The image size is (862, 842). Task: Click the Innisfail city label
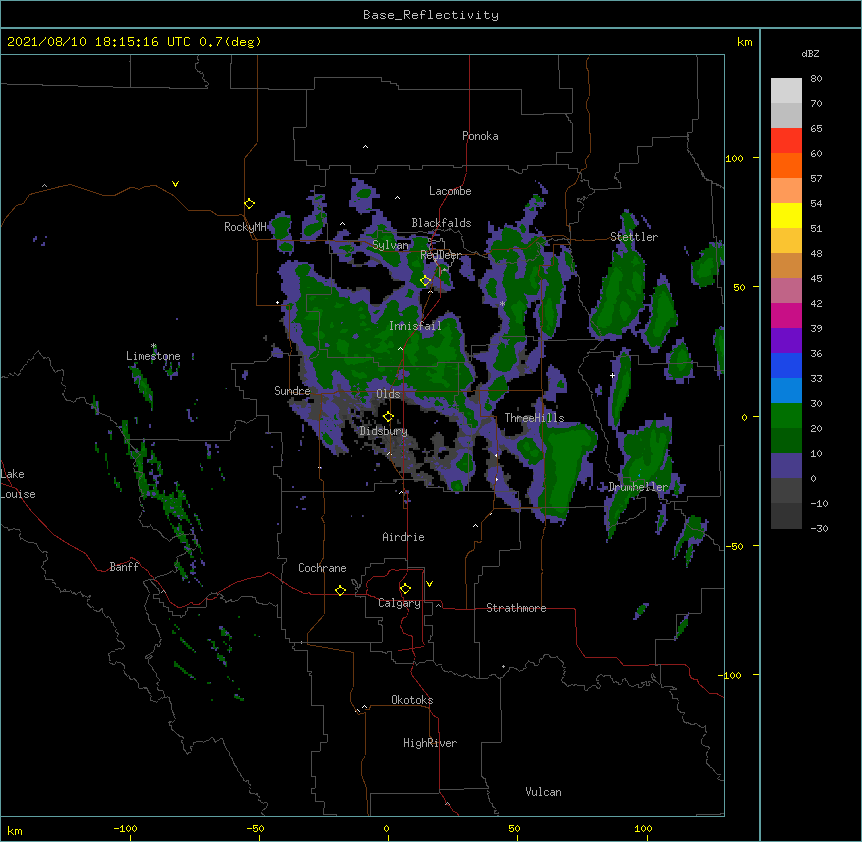coord(415,326)
